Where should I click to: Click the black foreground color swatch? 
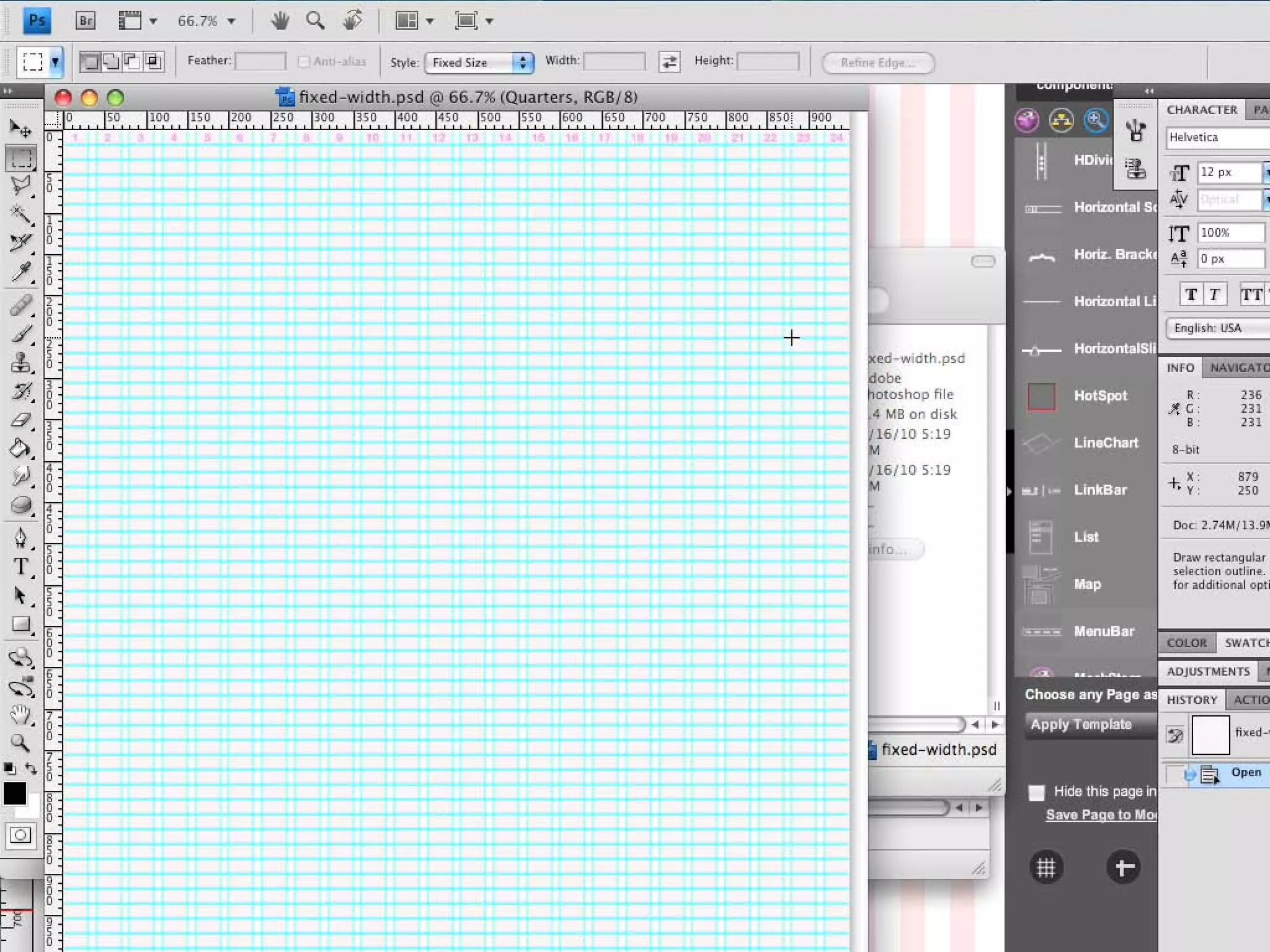click(14, 793)
